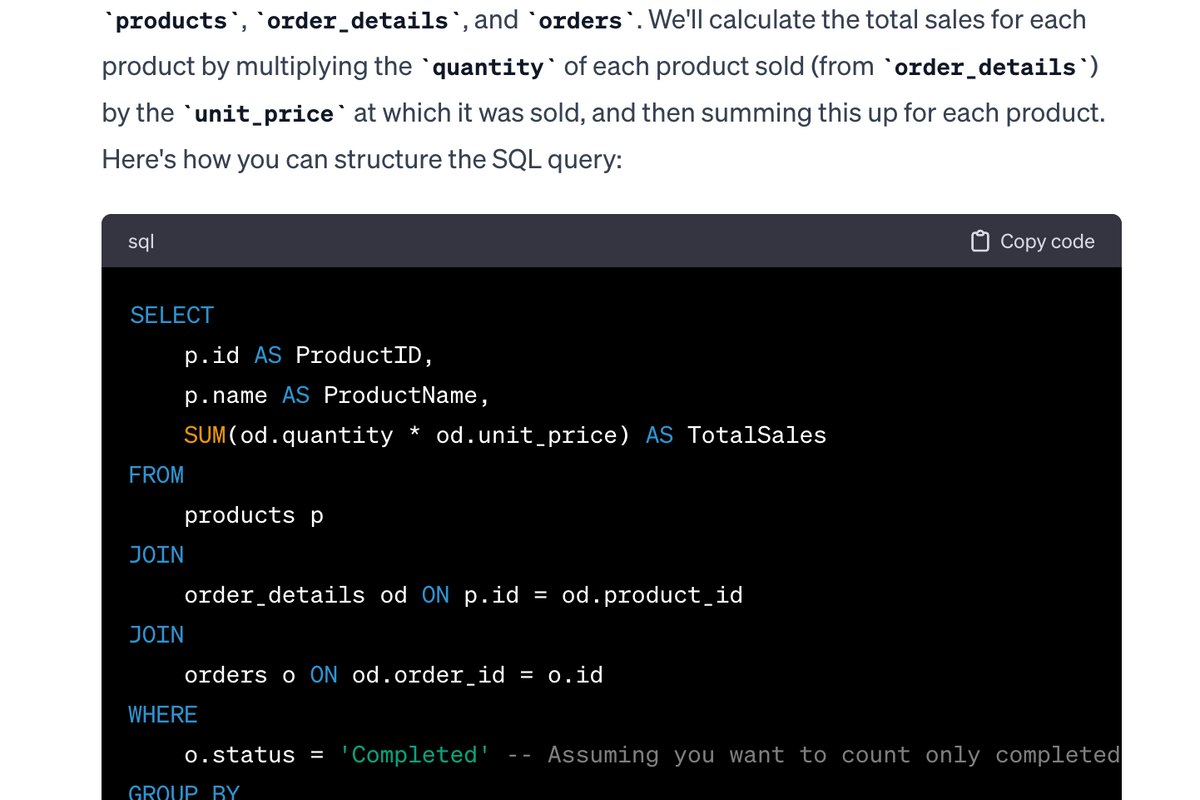Place cursor on the SELECT keyword
1200x800 pixels.
coord(172,315)
